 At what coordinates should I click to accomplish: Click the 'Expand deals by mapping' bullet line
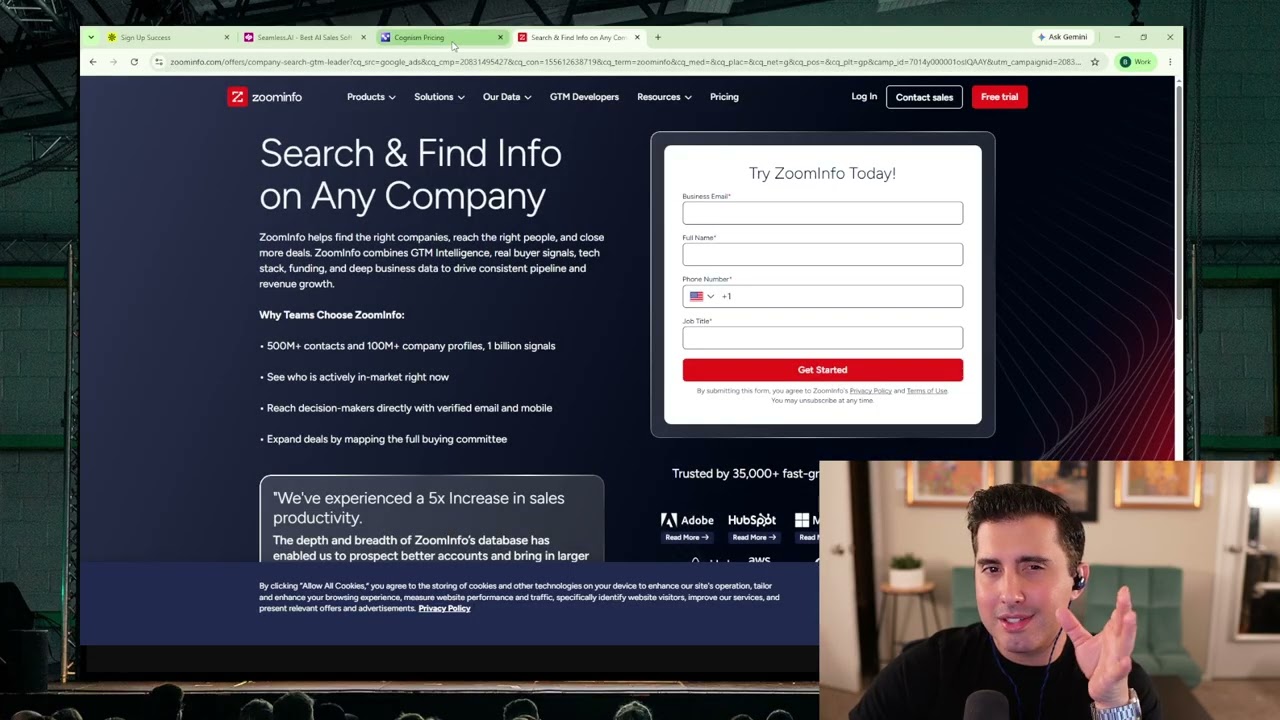pyautogui.click(x=383, y=439)
